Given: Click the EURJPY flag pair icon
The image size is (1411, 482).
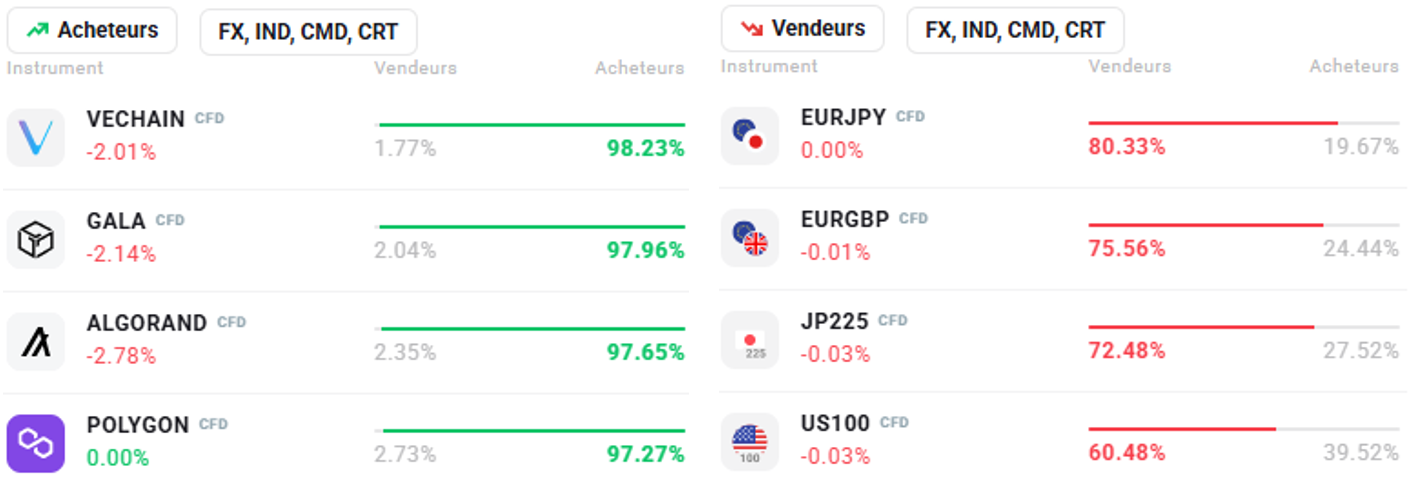Looking at the screenshot, I should [749, 136].
